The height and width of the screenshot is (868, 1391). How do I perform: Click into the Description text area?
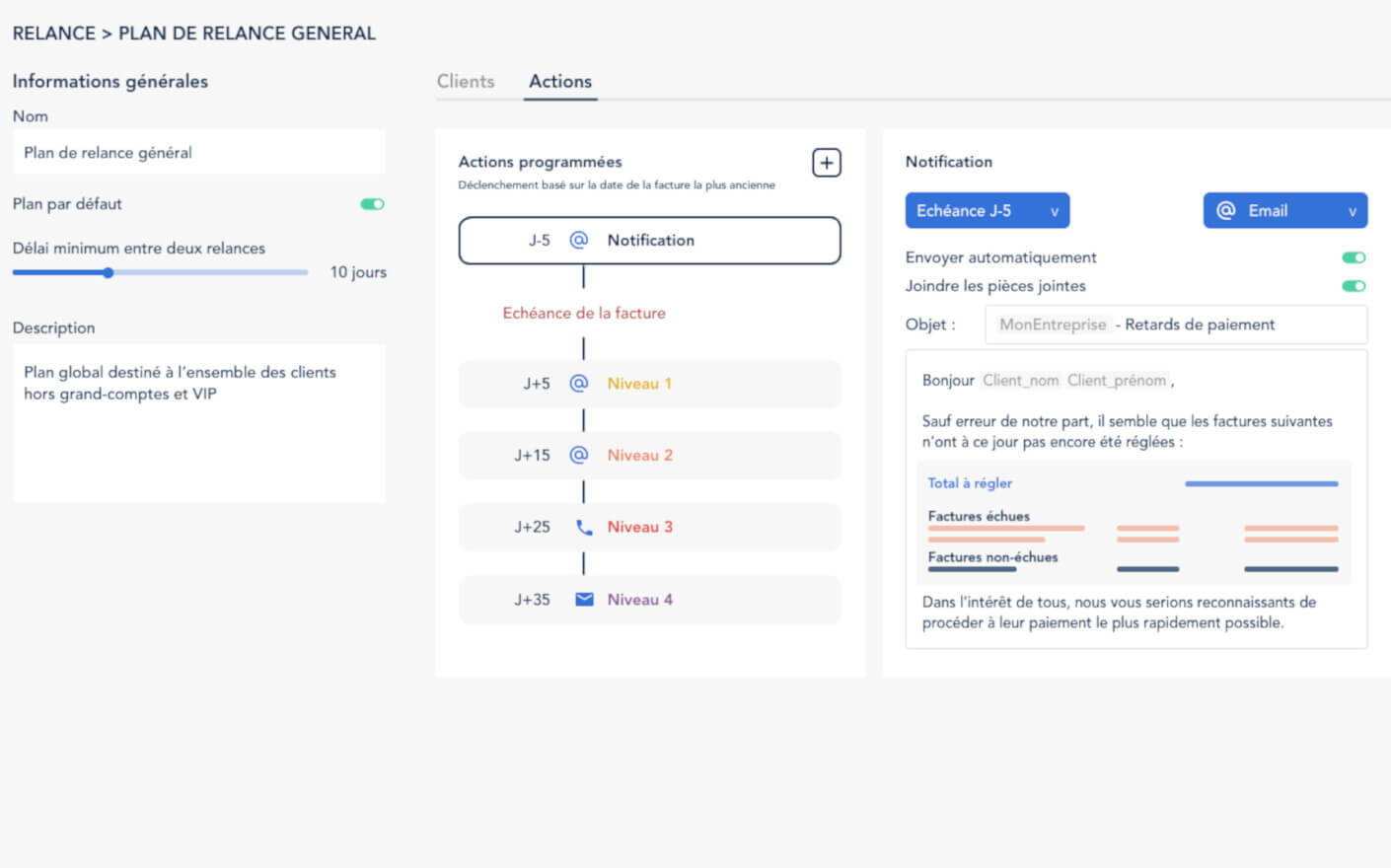199,423
